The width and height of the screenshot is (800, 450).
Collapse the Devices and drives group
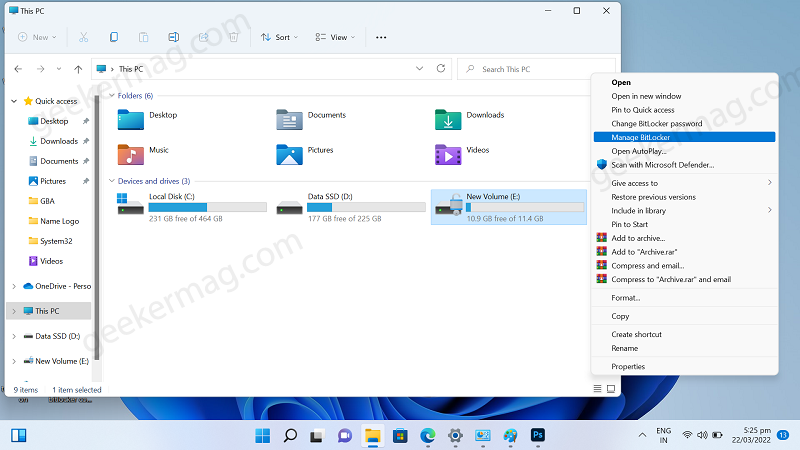112,181
